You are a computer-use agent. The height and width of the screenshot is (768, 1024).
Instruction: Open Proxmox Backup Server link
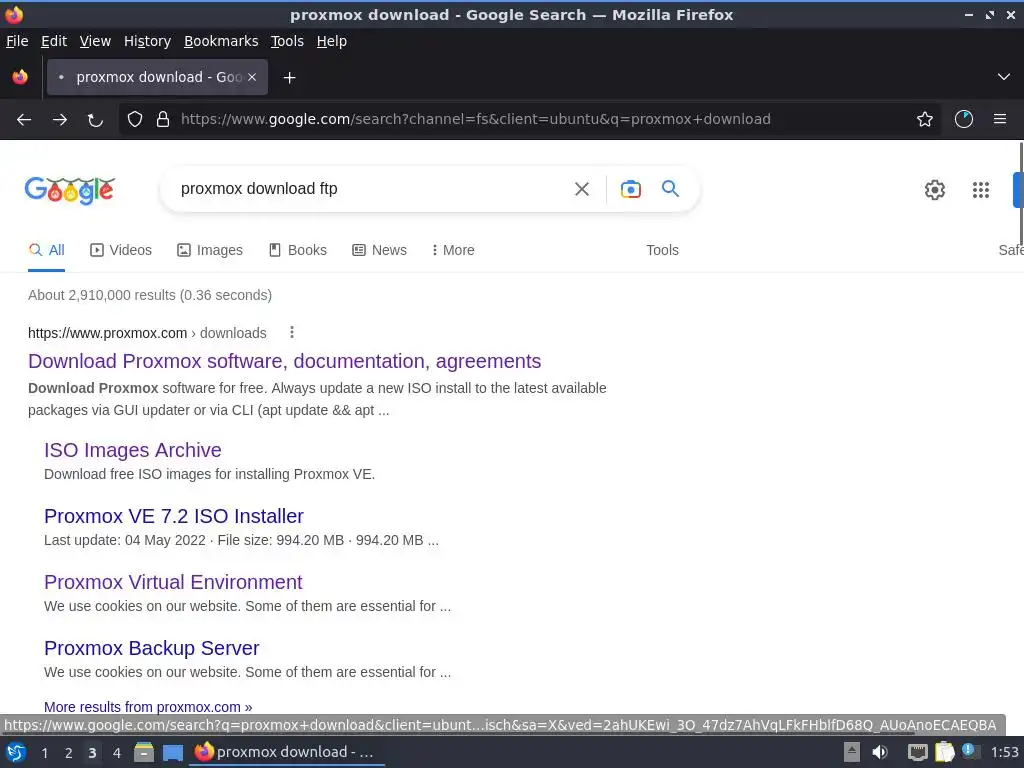(x=152, y=648)
